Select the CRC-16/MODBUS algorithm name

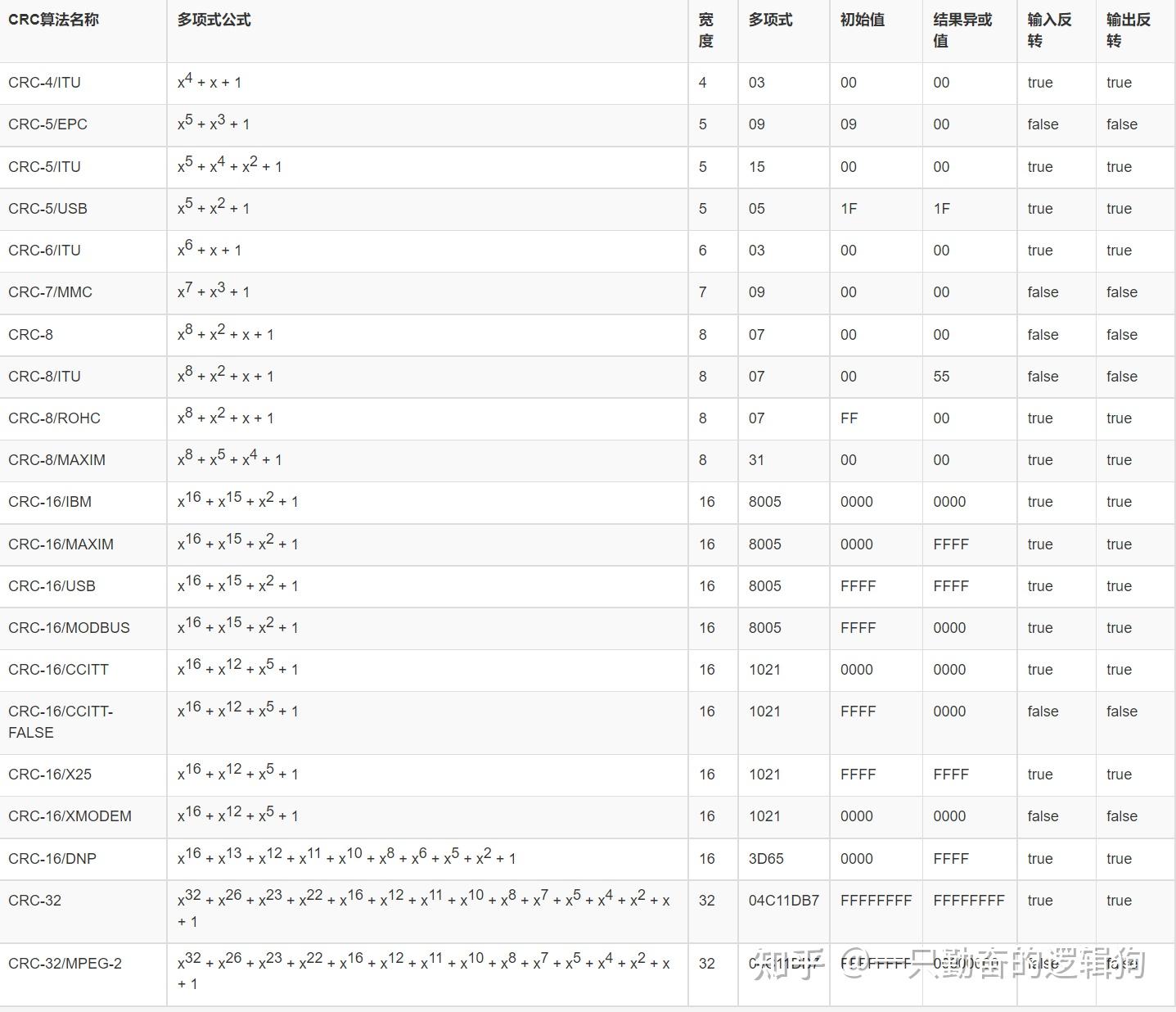pos(70,628)
